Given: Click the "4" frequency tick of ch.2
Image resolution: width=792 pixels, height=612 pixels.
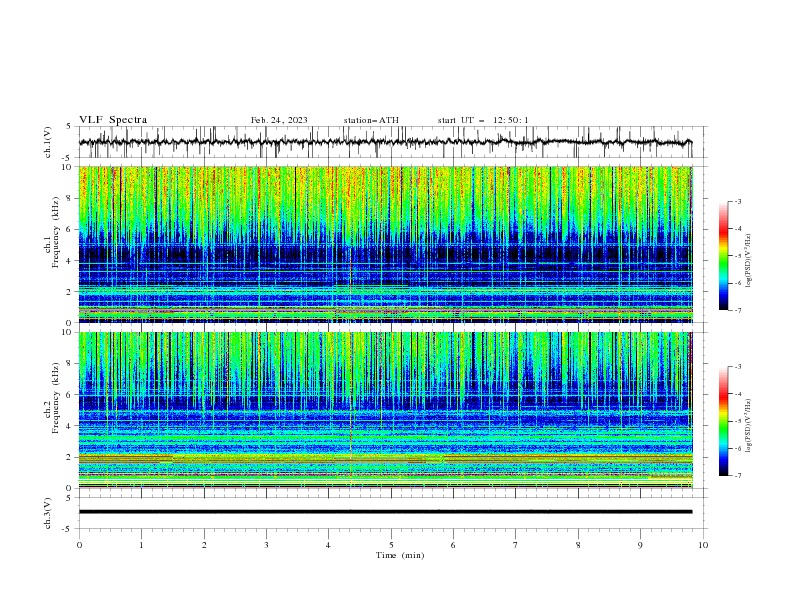Looking at the screenshot, I should [71, 426].
